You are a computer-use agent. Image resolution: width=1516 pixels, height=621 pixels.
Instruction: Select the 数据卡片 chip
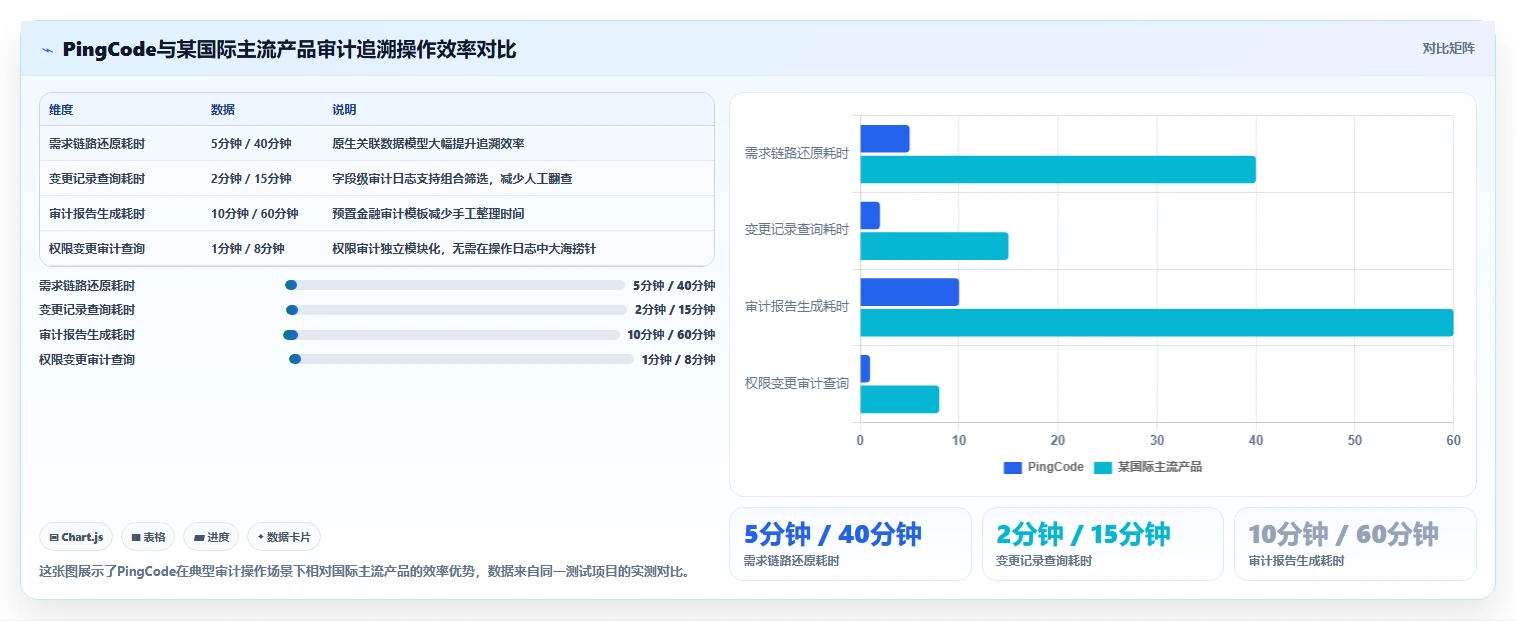tap(284, 537)
